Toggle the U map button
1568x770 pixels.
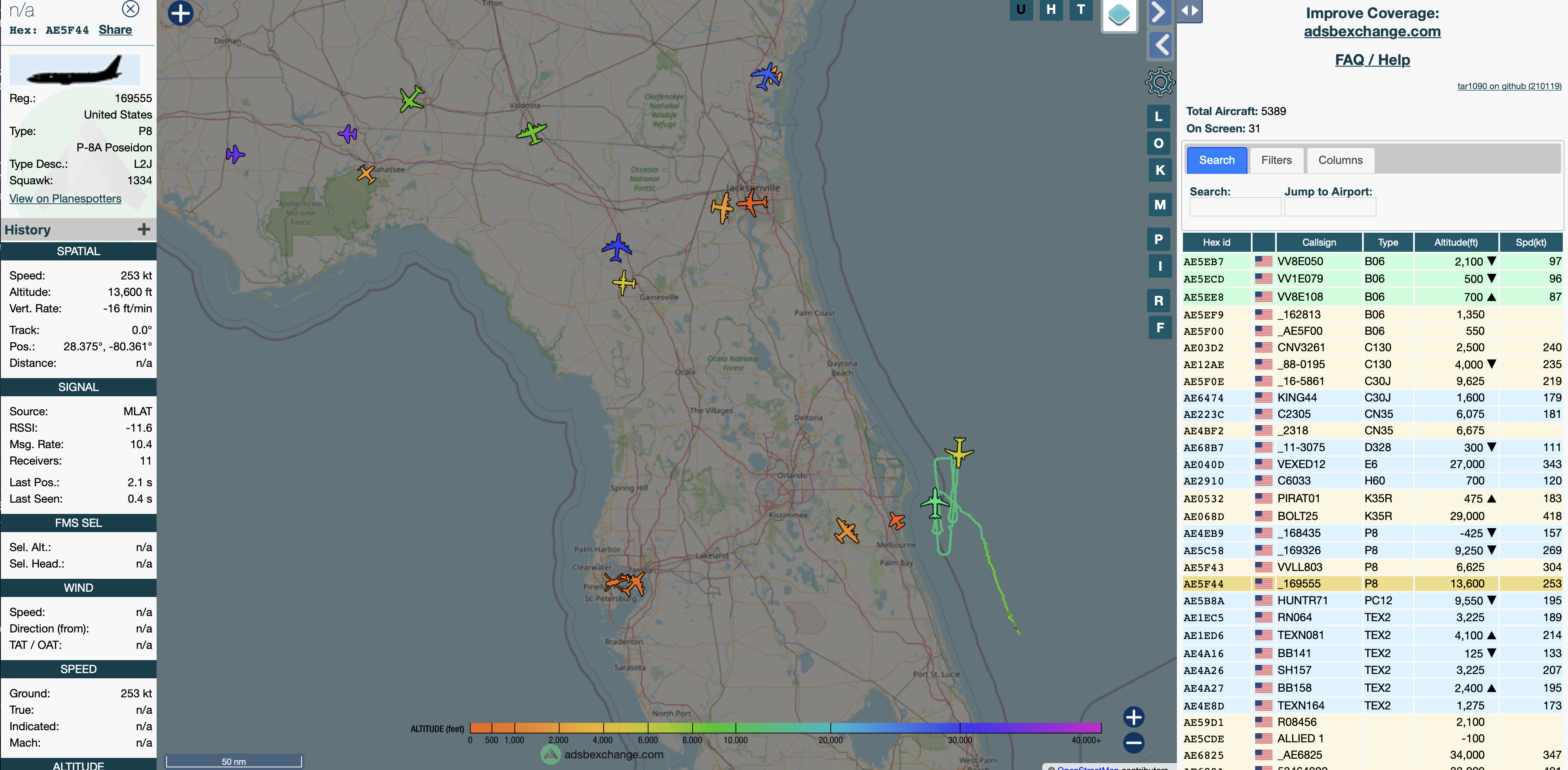[x=1021, y=9]
